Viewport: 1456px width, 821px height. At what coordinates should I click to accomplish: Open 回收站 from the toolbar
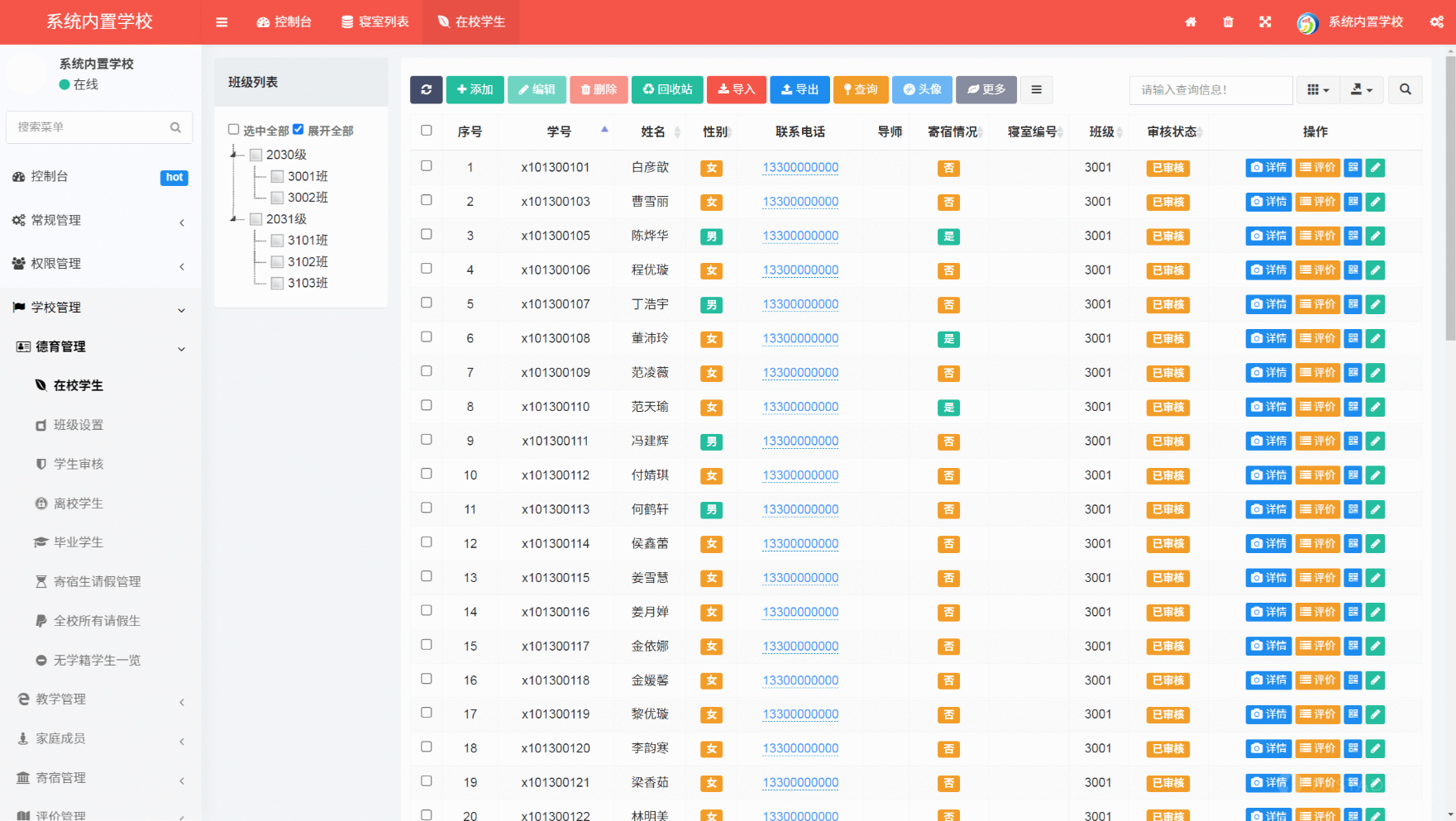tap(667, 89)
